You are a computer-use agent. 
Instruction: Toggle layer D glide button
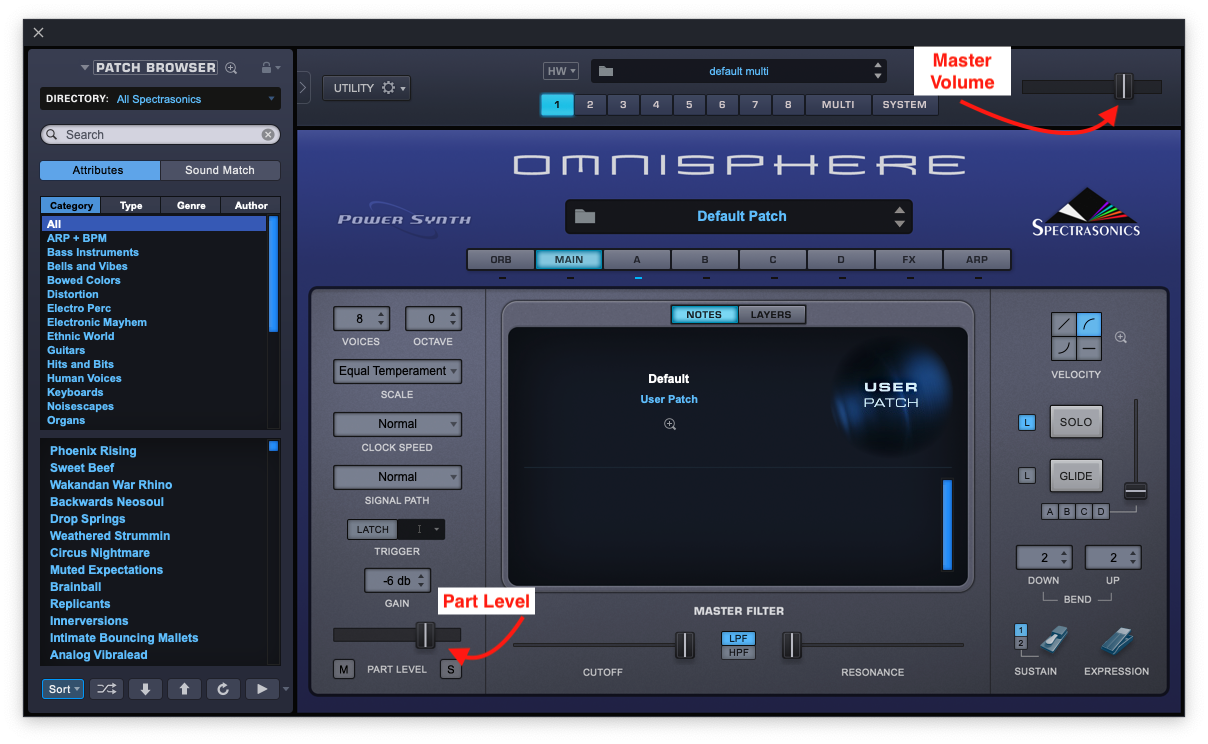(1101, 512)
